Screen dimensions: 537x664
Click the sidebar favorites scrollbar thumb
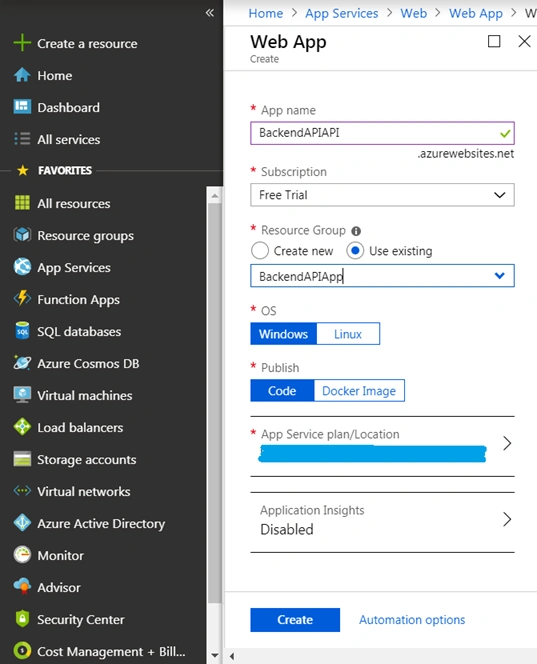point(214,403)
